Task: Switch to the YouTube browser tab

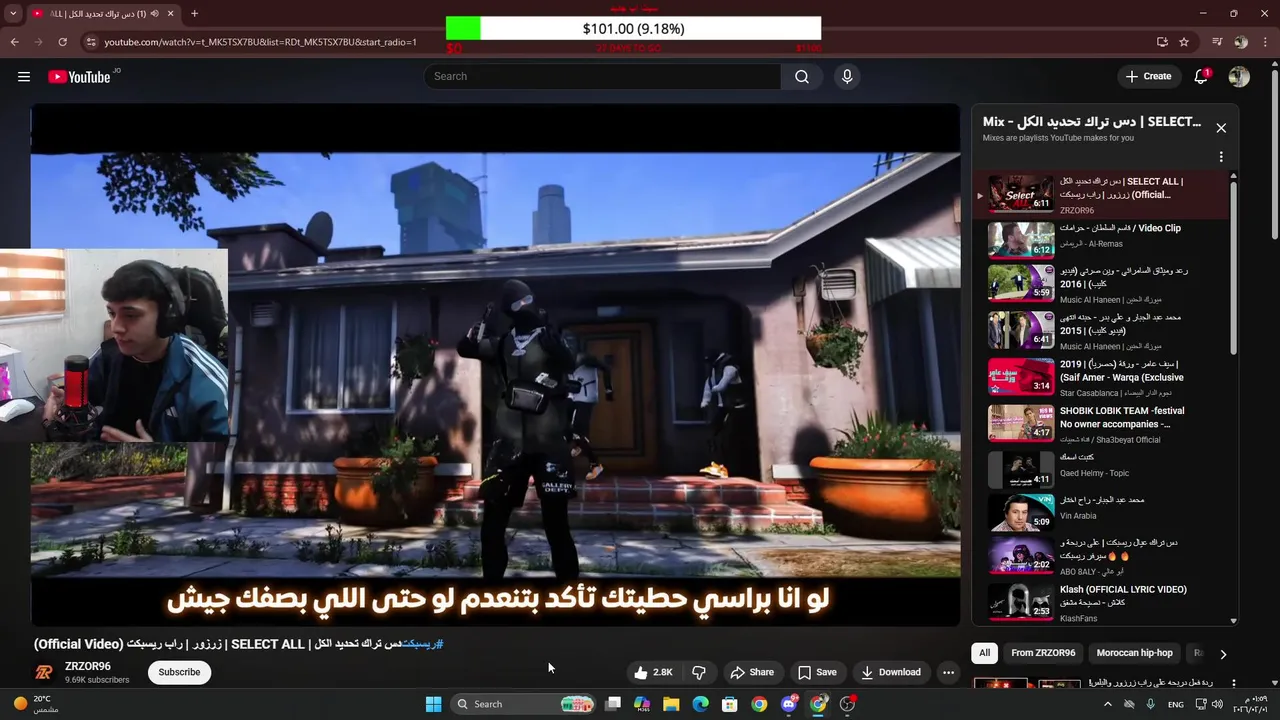Action: (x=100, y=13)
